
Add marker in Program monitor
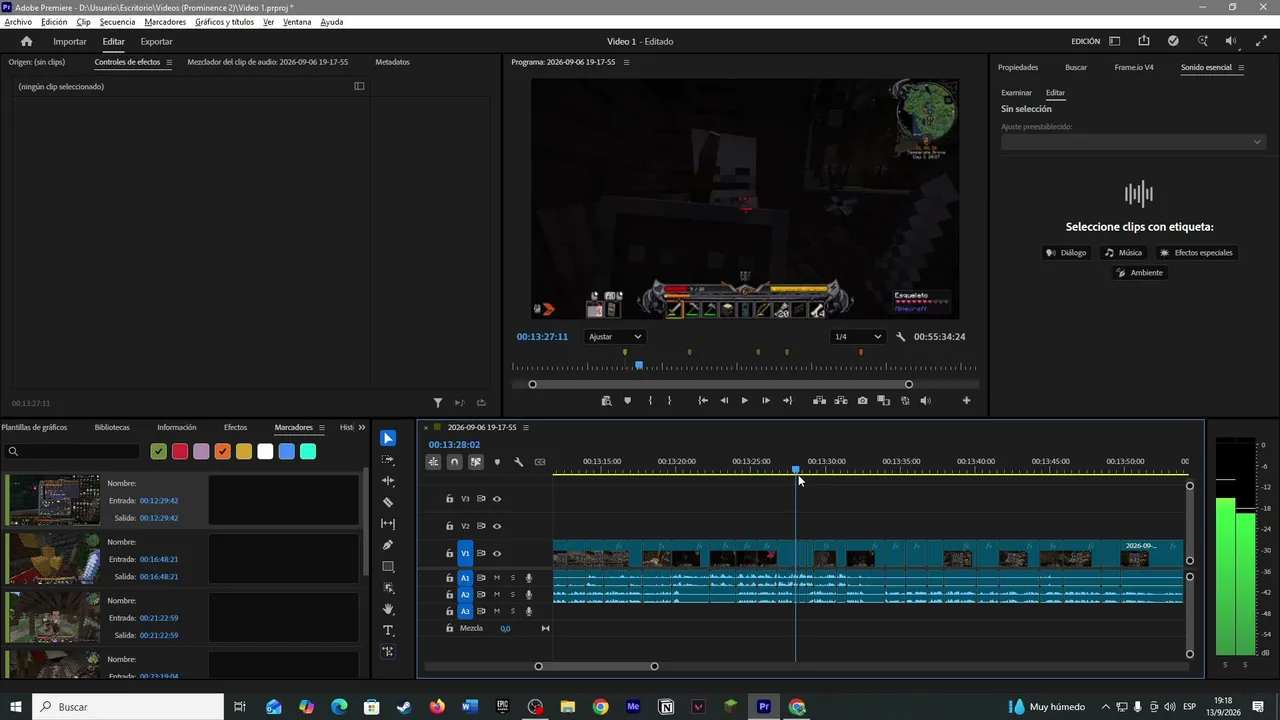click(627, 401)
